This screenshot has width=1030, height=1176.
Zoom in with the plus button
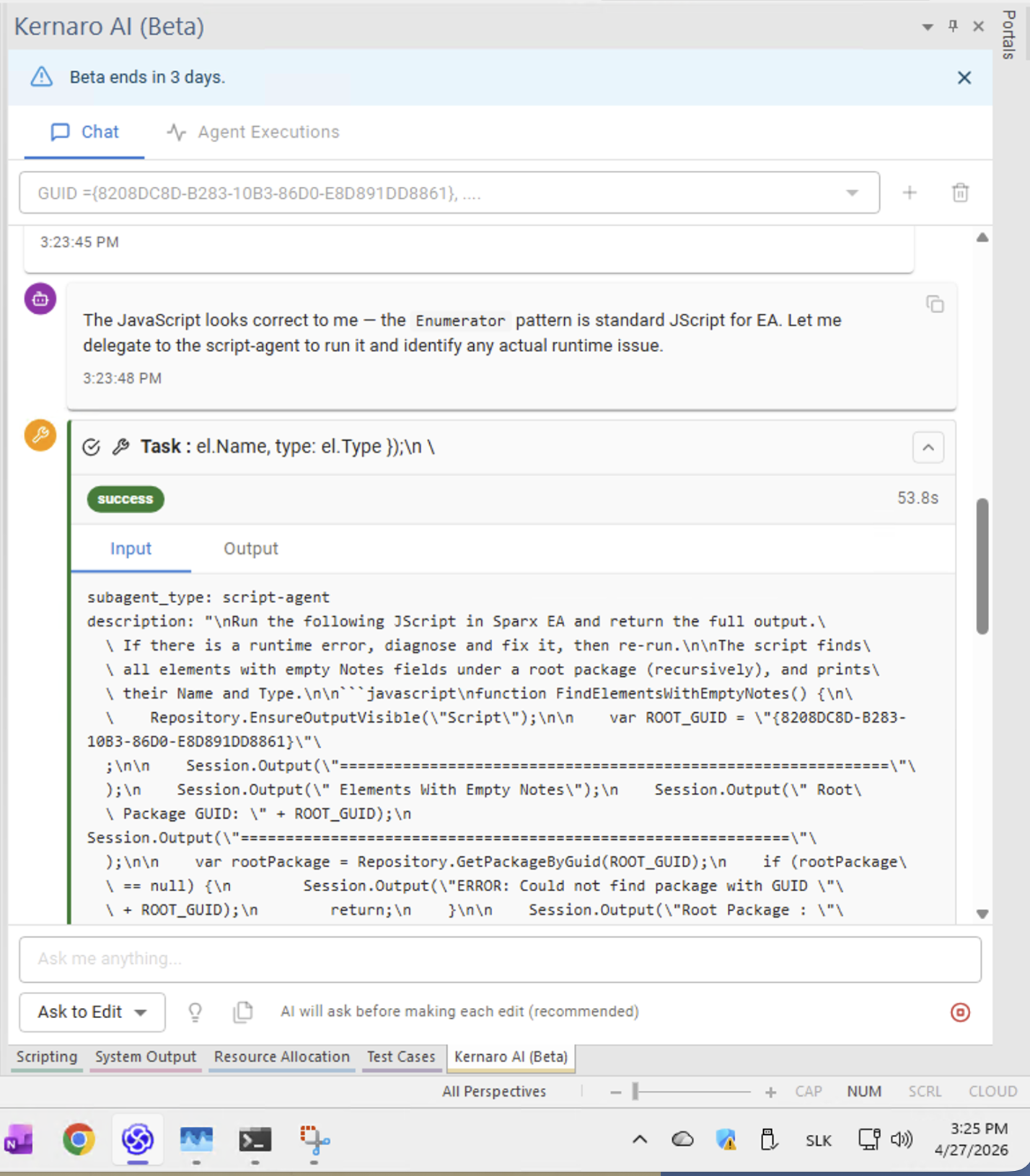[770, 1092]
